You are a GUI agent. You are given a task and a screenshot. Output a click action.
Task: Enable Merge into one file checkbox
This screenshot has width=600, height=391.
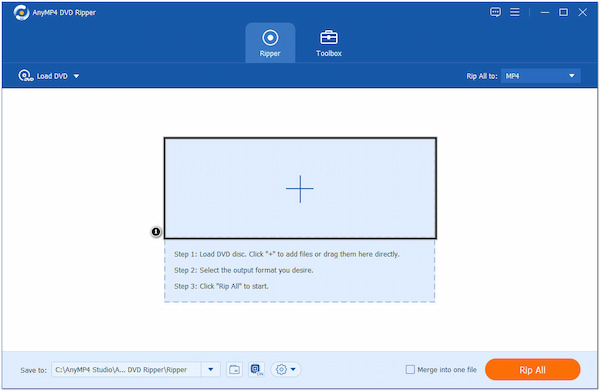(x=410, y=370)
